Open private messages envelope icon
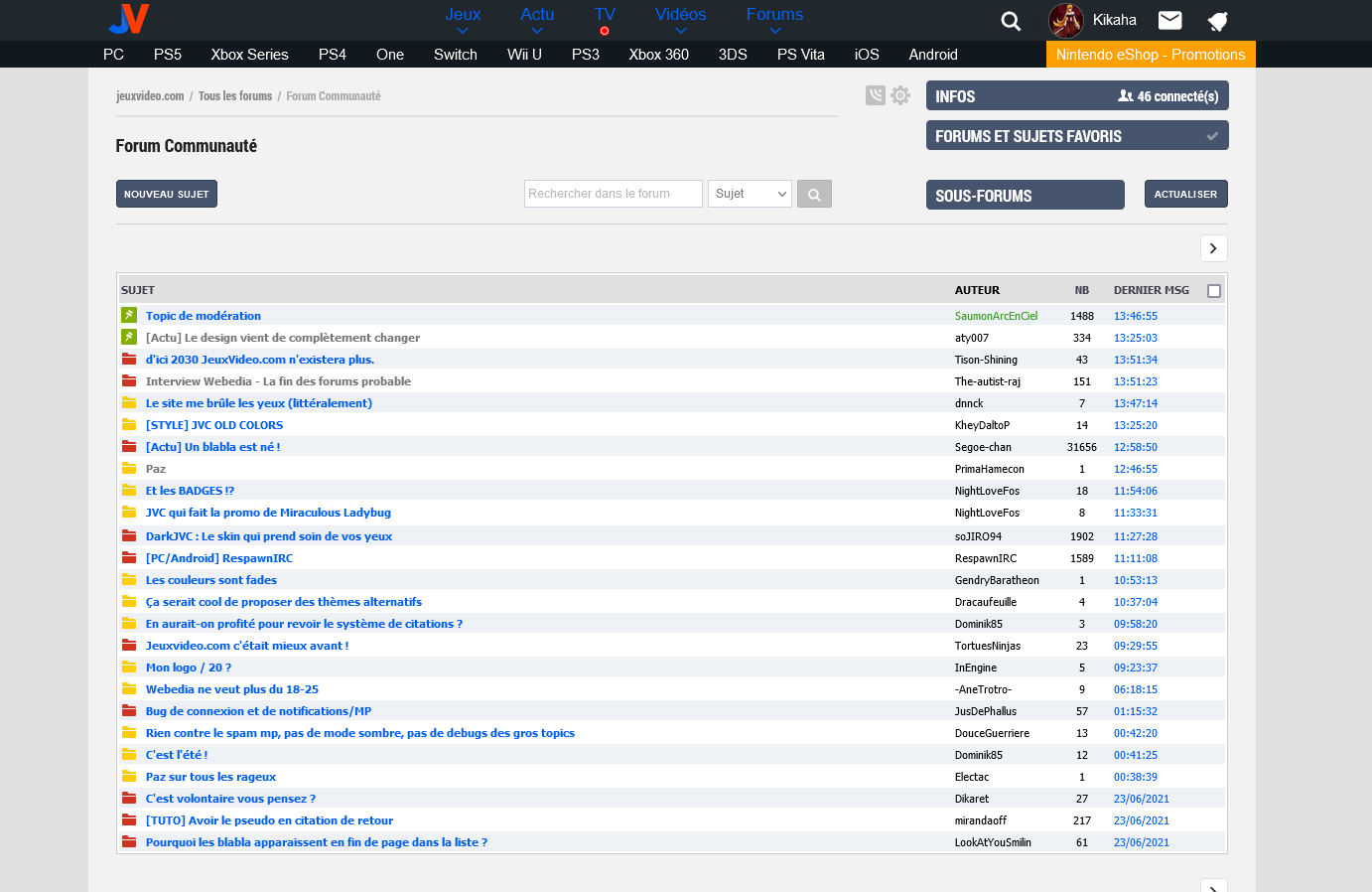Viewport: 1372px width, 892px height. [x=1170, y=20]
